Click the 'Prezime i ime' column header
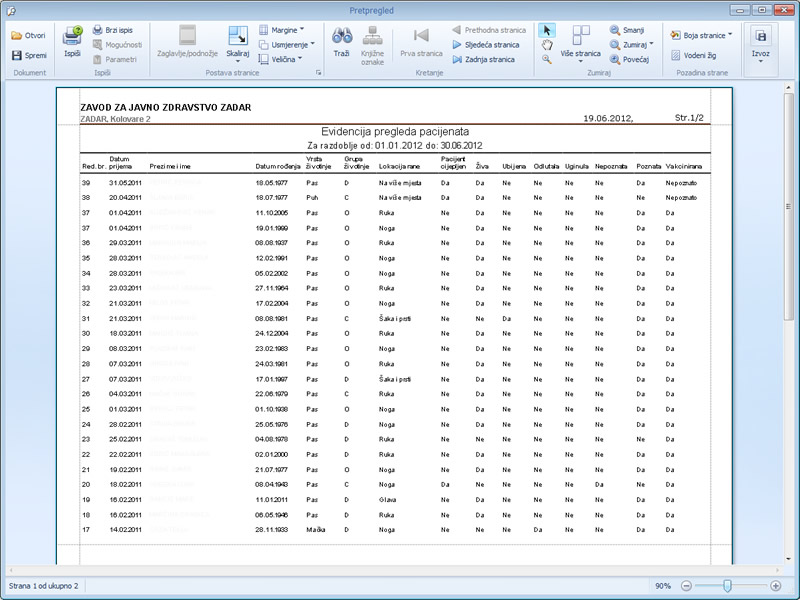The width and height of the screenshot is (800, 600). [170, 166]
